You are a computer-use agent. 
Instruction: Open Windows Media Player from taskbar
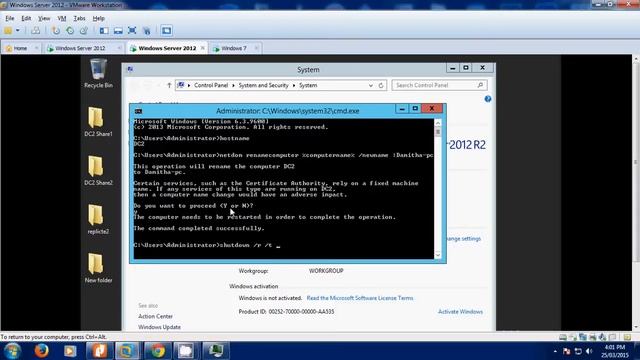[70, 351]
